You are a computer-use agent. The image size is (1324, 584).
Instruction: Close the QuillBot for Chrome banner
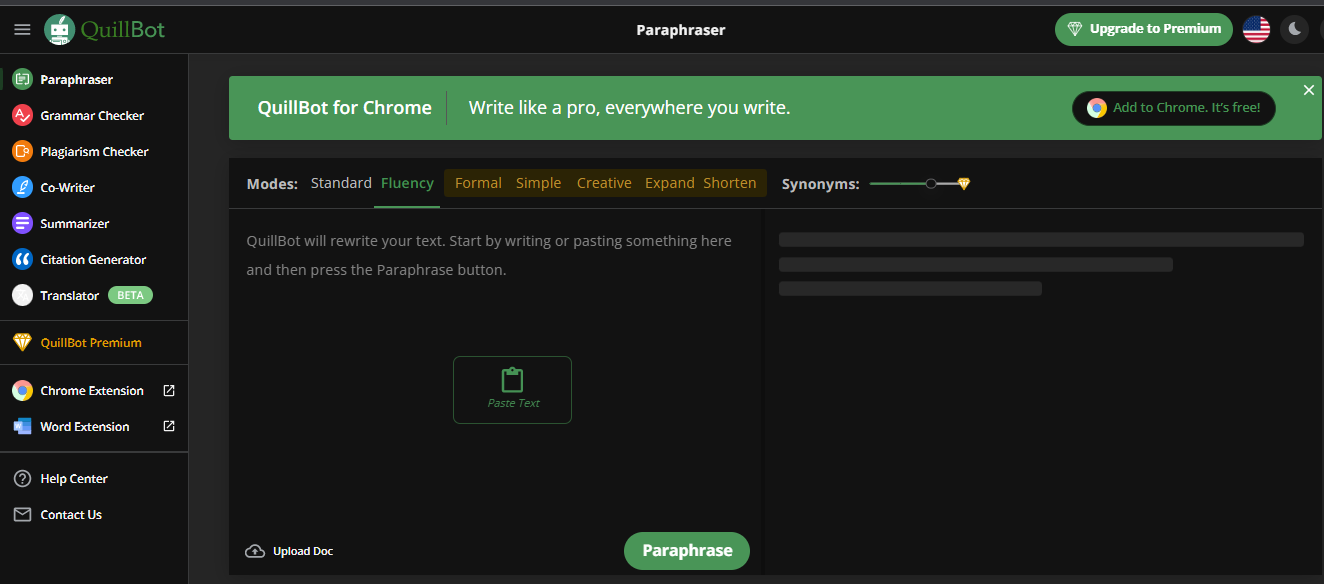pos(1308,90)
